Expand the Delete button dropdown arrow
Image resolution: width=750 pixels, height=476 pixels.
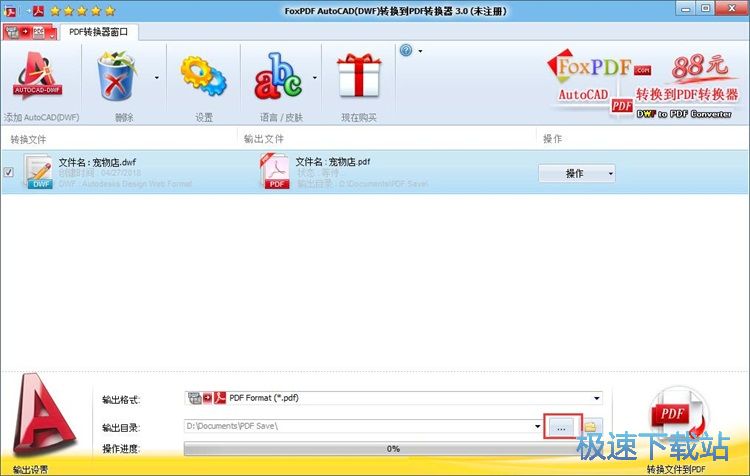coord(156,77)
